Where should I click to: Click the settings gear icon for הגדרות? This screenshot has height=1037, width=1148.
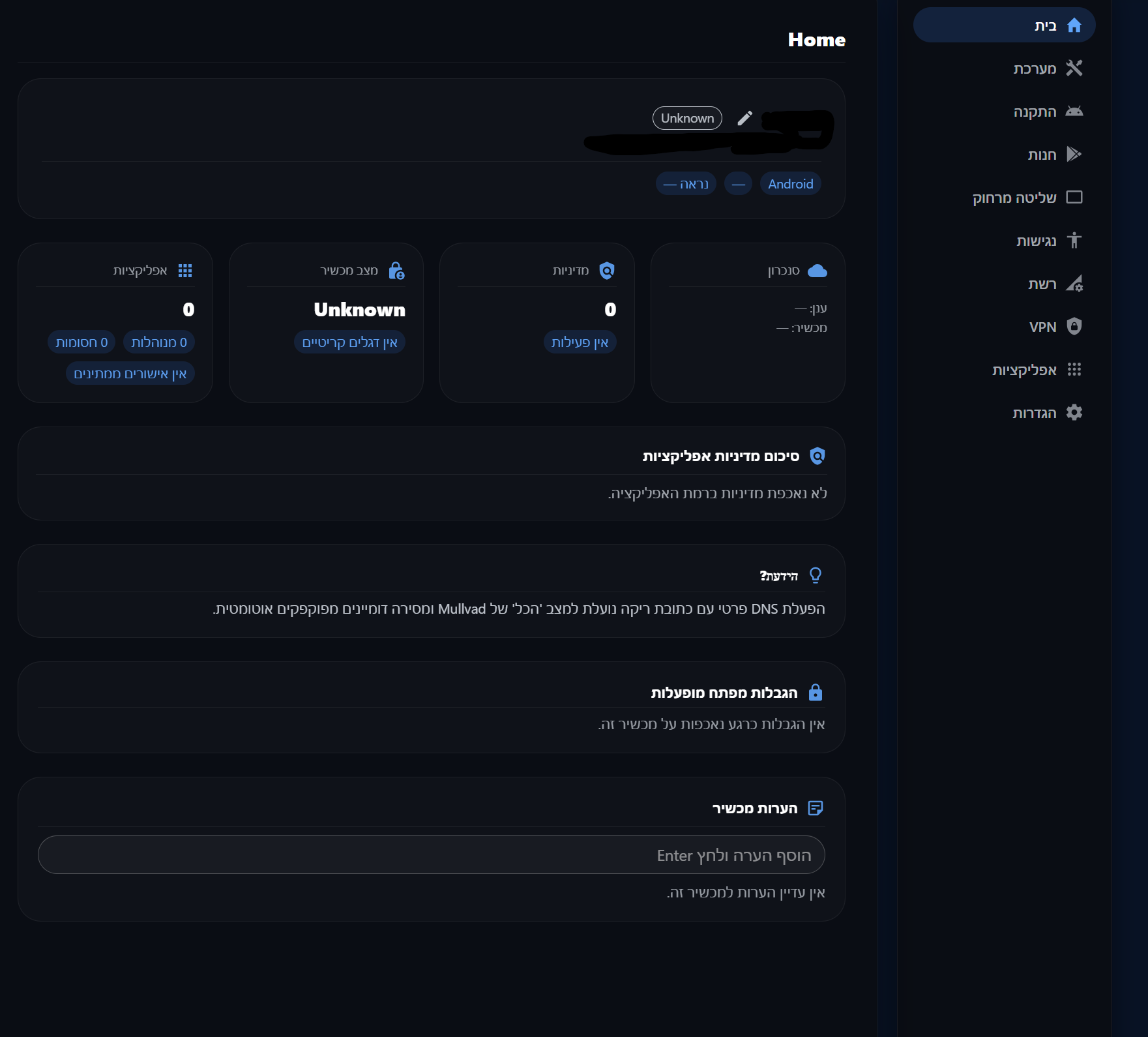[1074, 413]
